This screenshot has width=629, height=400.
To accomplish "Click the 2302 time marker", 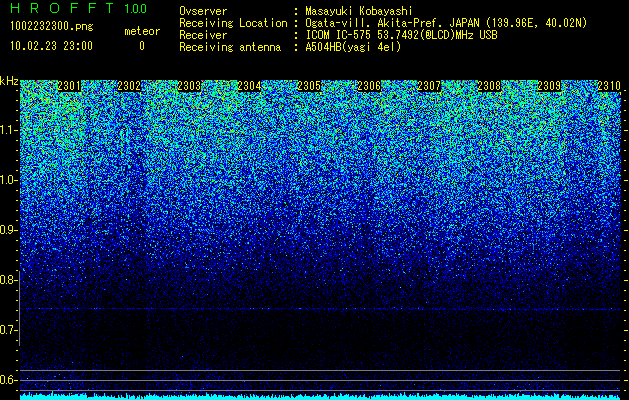I will point(129,86).
